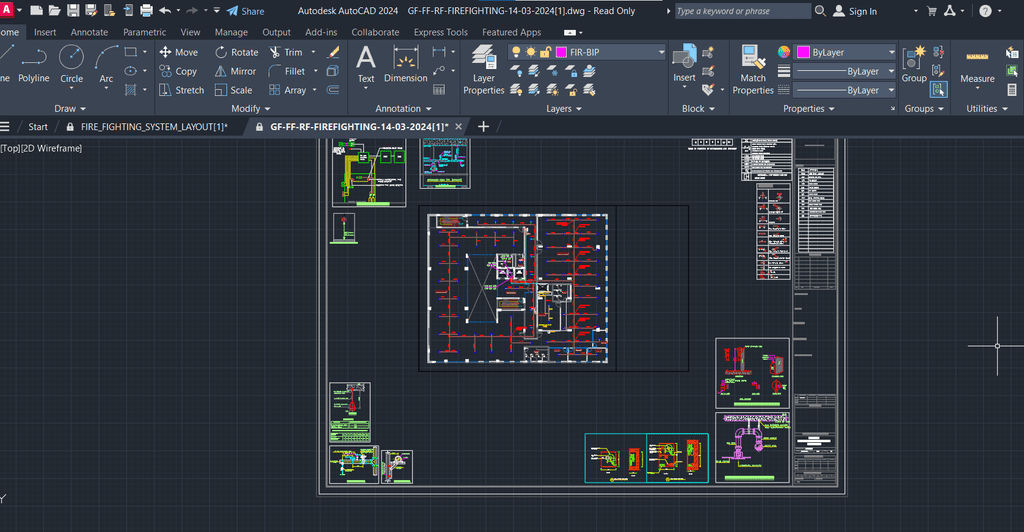Toggle the ribbon minimize button
1024x532 pixels.
click(570, 32)
